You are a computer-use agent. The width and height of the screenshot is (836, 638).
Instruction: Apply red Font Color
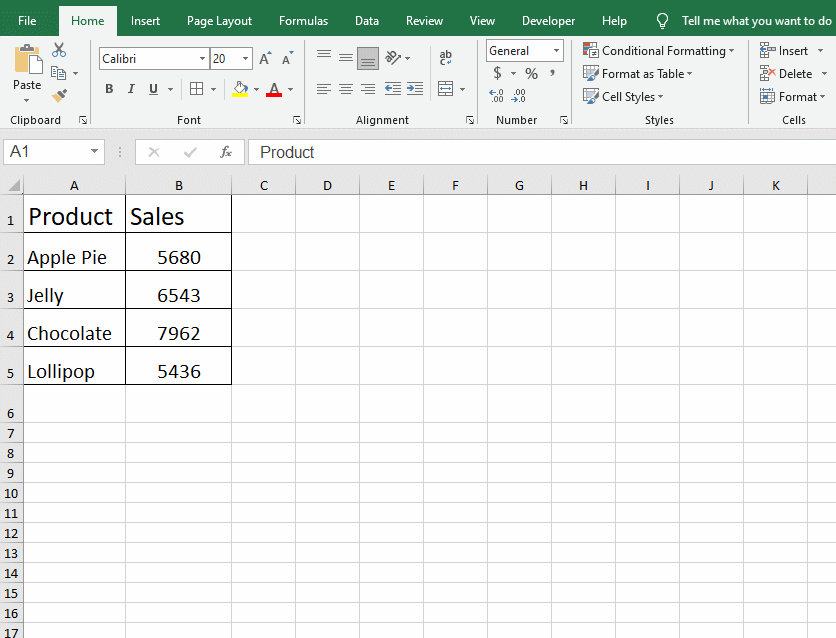(x=274, y=89)
